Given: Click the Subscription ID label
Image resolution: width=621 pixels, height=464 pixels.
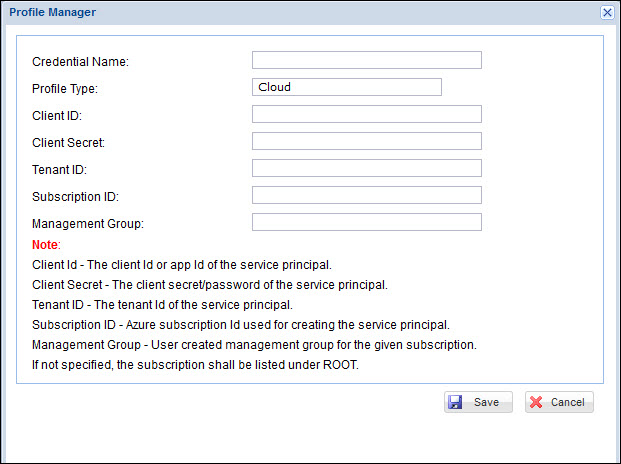Looking at the screenshot, I should (76, 197).
